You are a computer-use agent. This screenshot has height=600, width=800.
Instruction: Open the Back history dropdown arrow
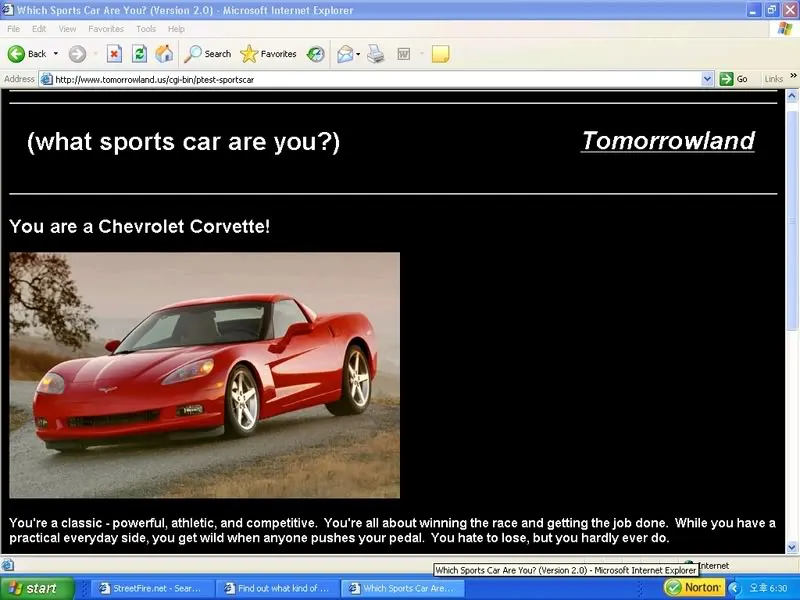pyautogui.click(x=56, y=54)
